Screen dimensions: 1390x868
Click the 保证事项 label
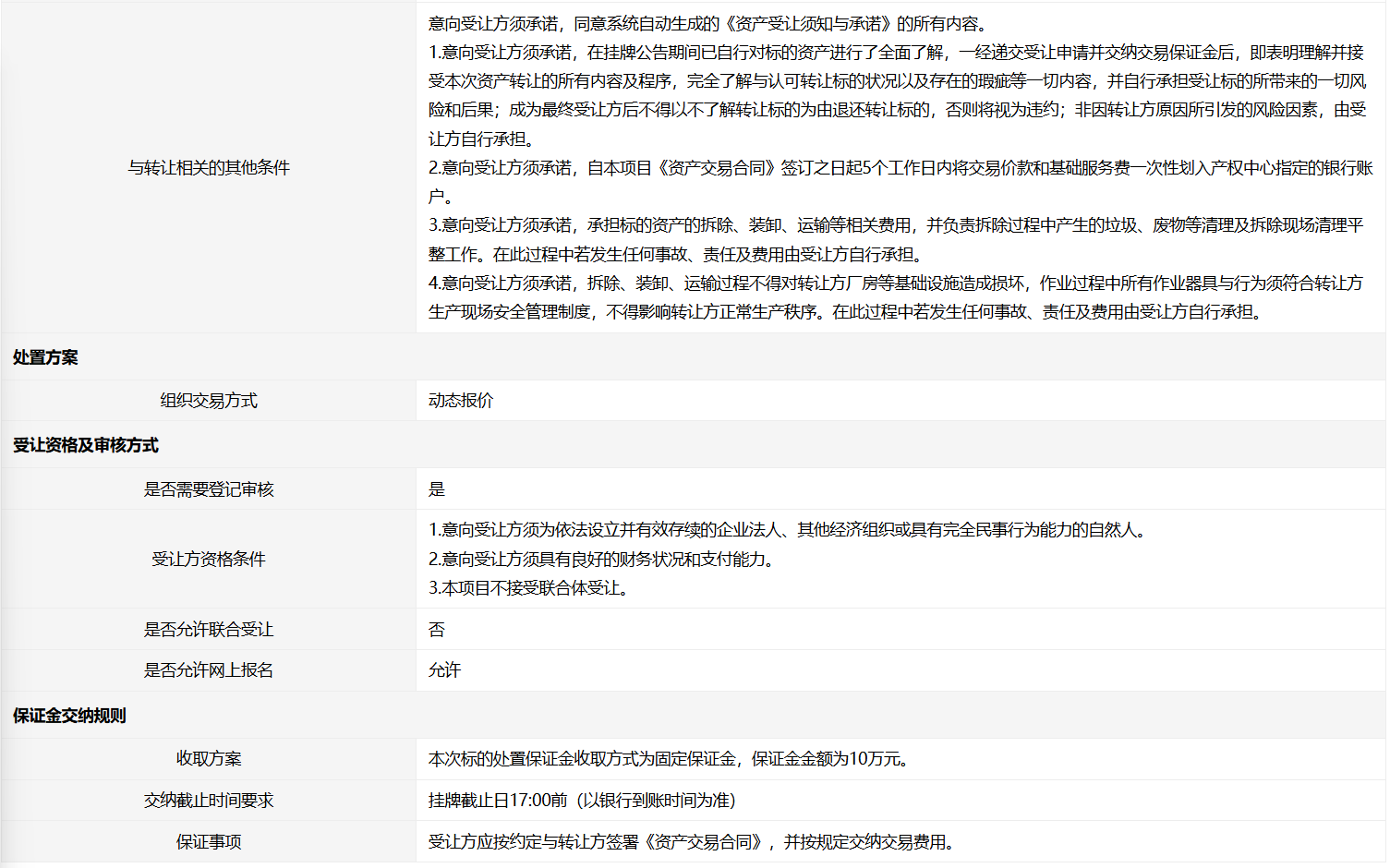[209, 841]
